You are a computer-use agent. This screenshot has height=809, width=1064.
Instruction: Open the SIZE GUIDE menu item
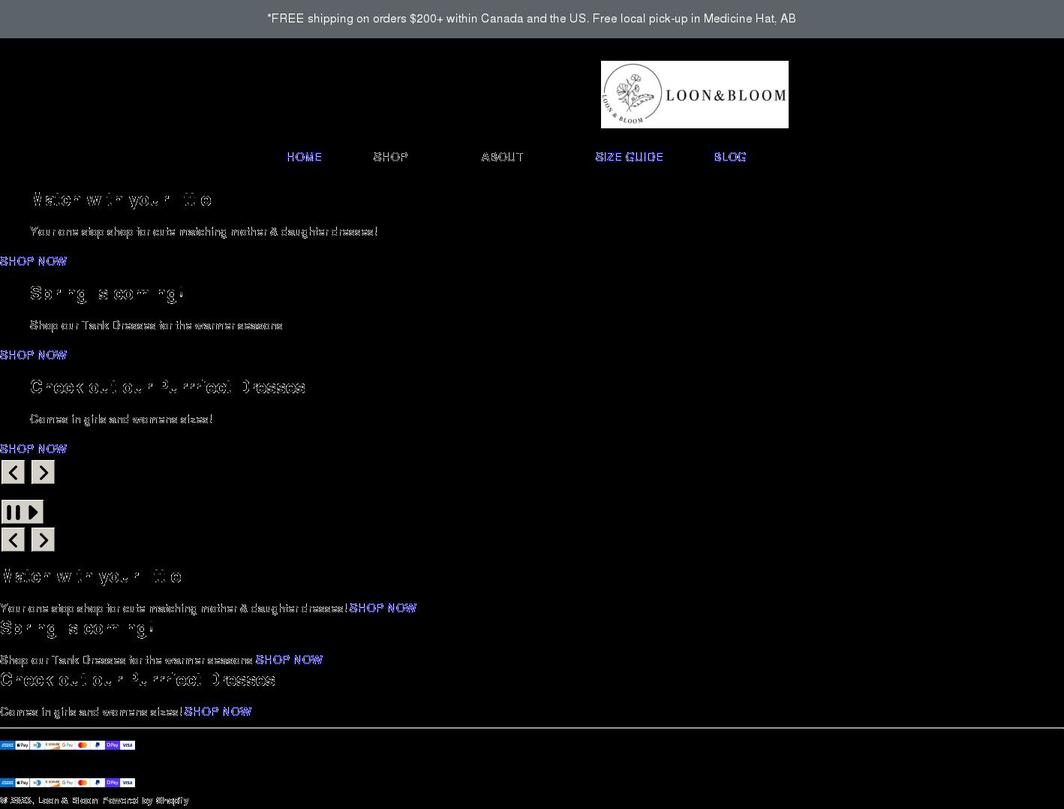point(629,157)
